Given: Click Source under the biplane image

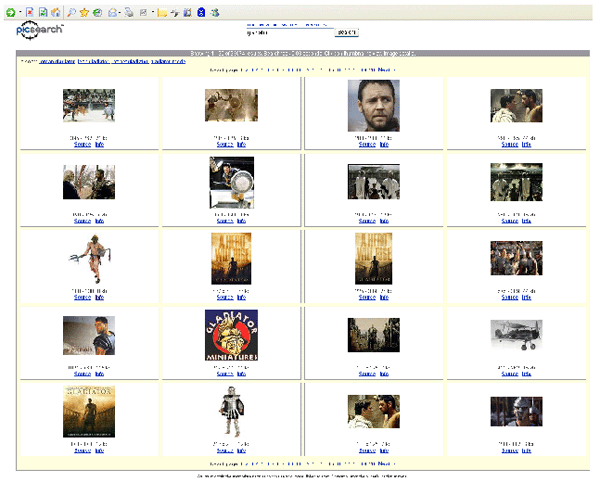Looking at the screenshot, I should coord(510,374).
